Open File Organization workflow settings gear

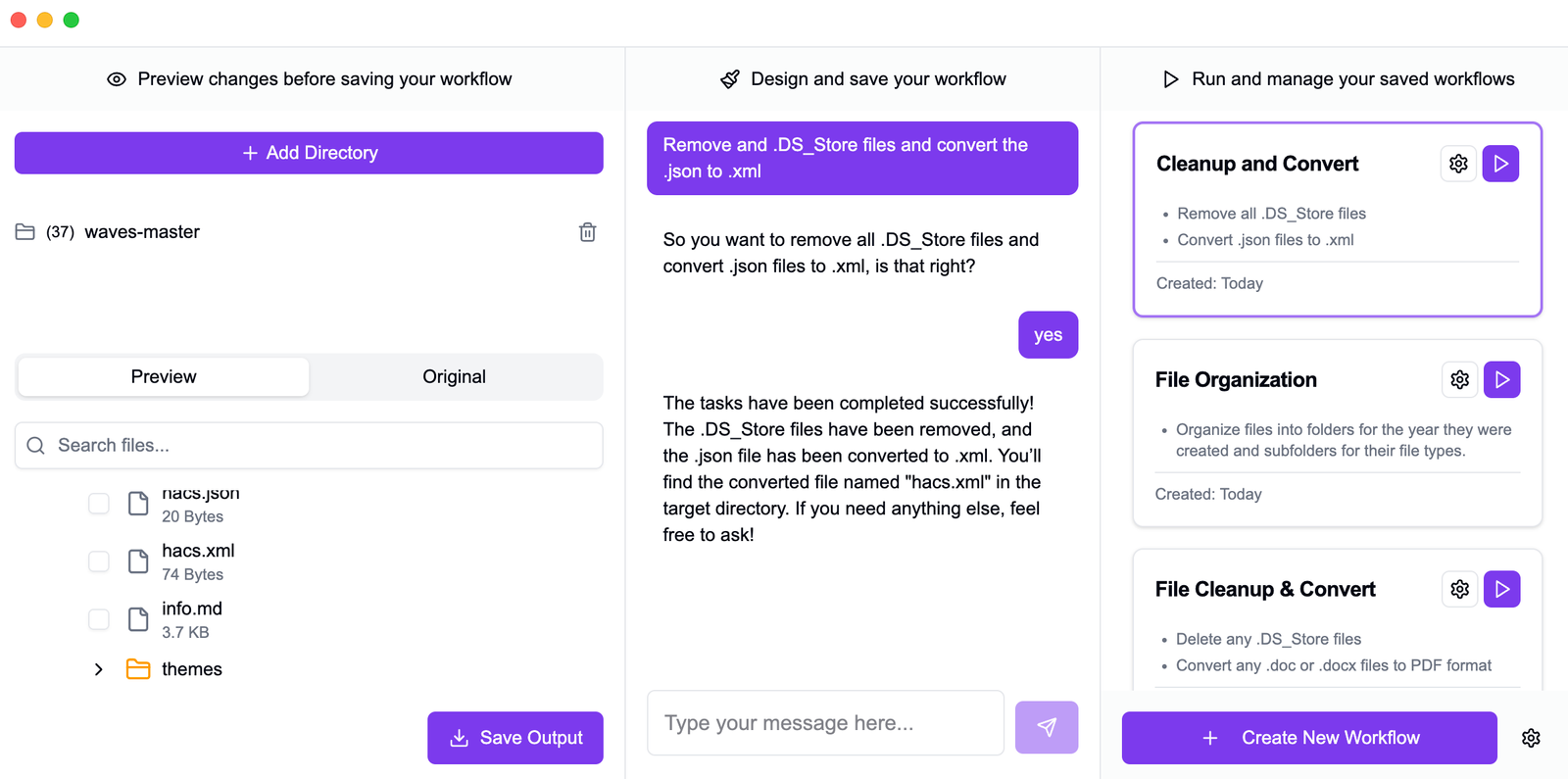click(x=1459, y=379)
